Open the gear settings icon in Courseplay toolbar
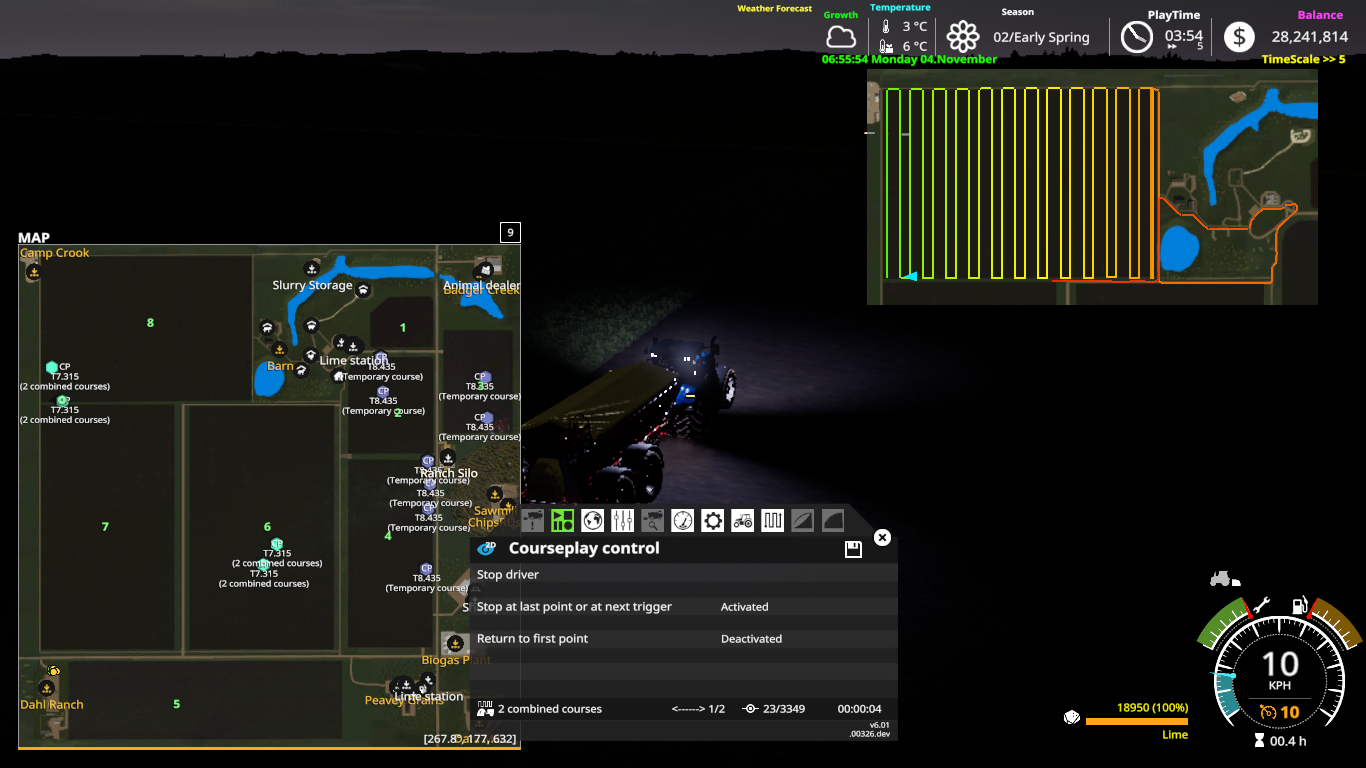This screenshot has height=768, width=1366. [x=712, y=520]
